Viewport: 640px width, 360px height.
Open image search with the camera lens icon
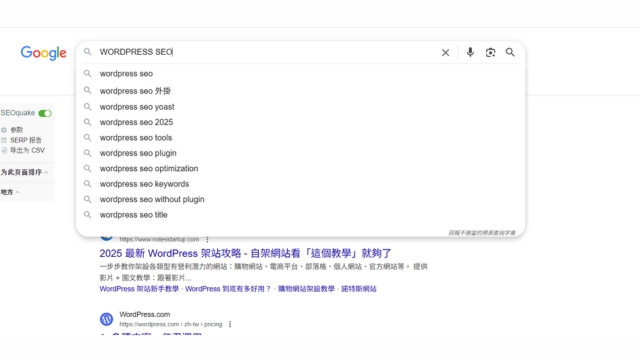490,52
